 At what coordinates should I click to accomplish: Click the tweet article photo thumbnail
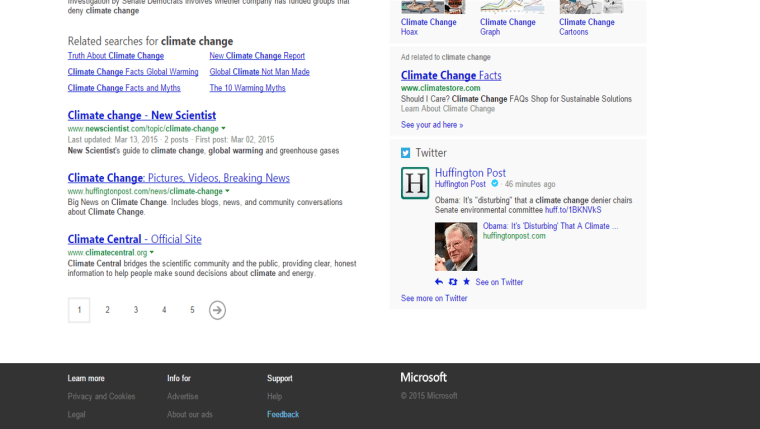click(456, 246)
